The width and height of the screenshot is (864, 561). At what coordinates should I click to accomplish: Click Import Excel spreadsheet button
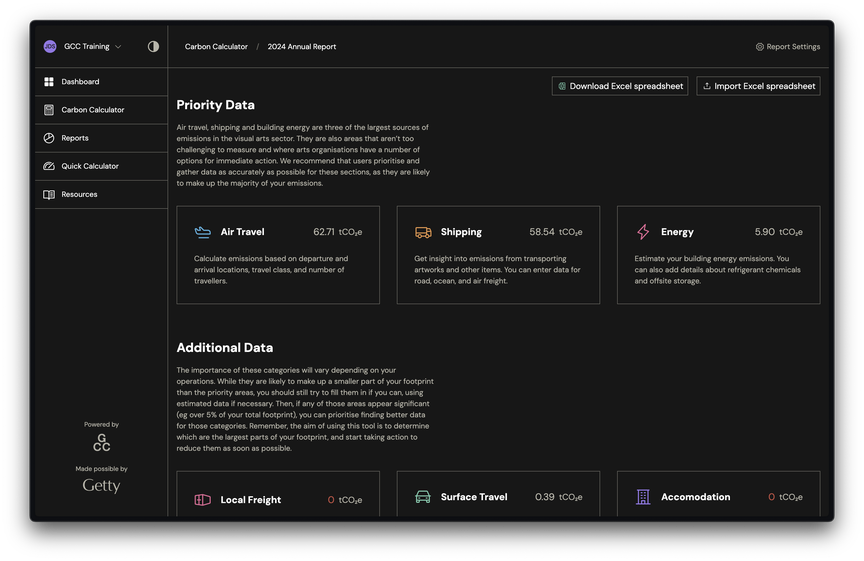coord(758,86)
